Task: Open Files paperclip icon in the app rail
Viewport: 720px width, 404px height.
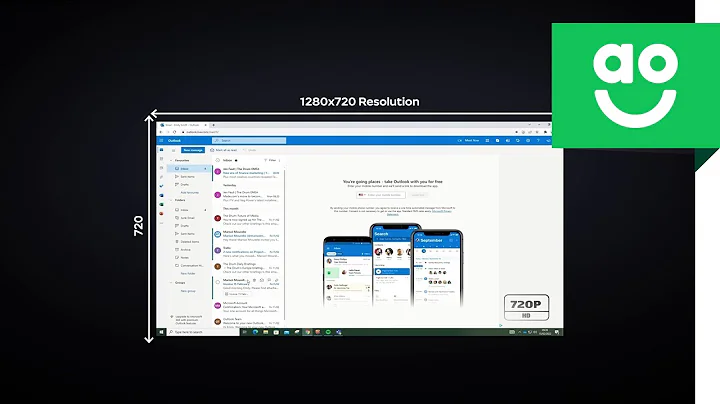Action: click(161, 177)
